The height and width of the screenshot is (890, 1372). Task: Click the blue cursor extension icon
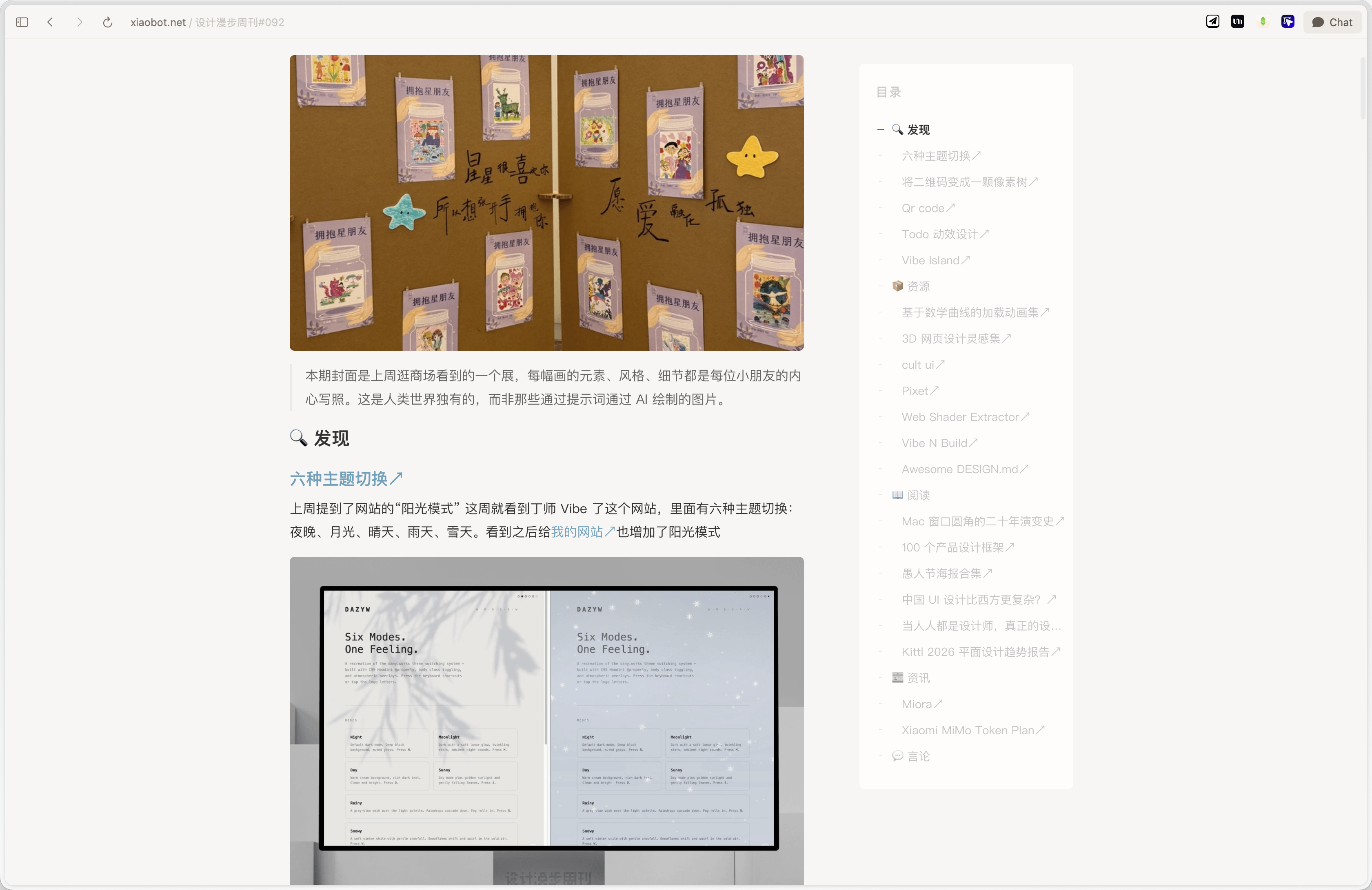pos(1287,22)
